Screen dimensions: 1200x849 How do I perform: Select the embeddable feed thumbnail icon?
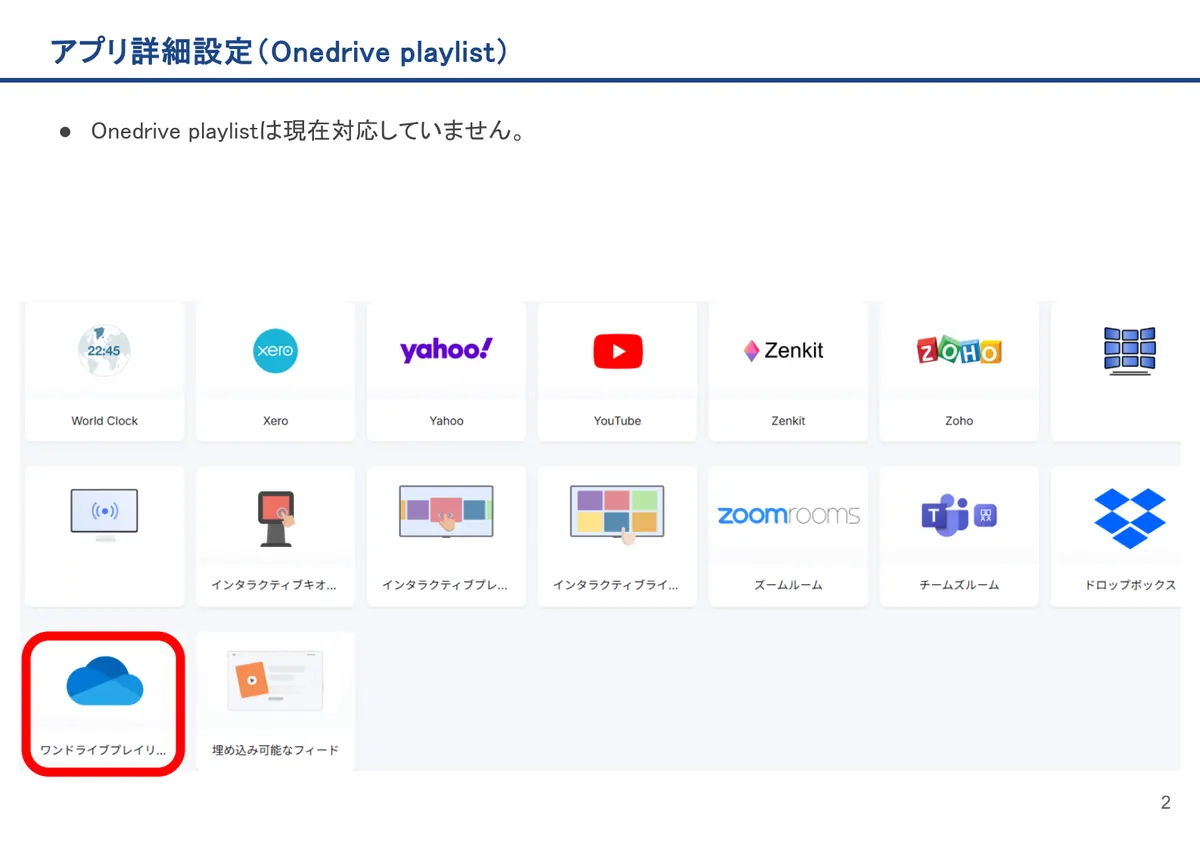(x=275, y=681)
